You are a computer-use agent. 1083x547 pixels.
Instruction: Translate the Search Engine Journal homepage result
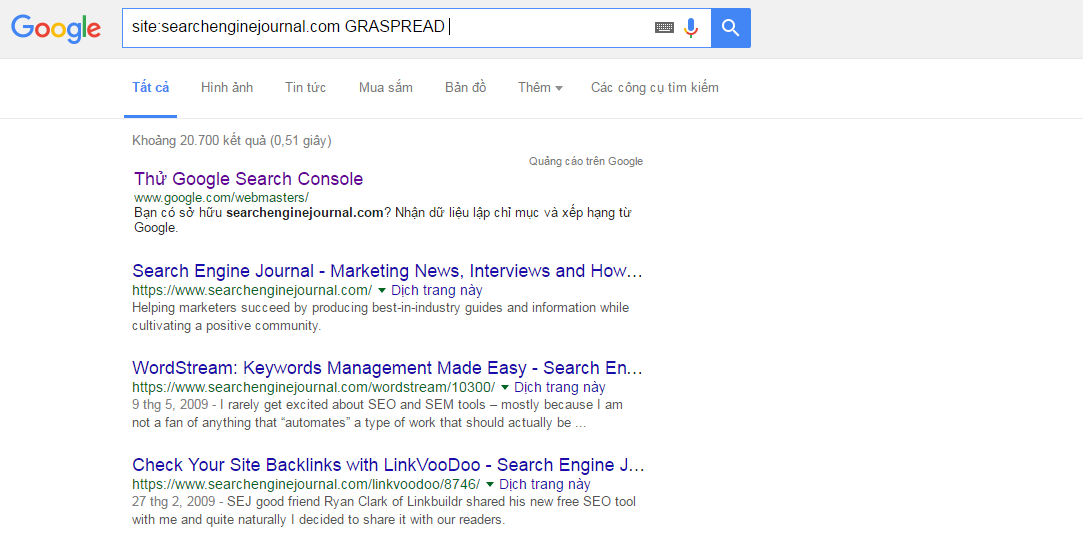coord(437,290)
